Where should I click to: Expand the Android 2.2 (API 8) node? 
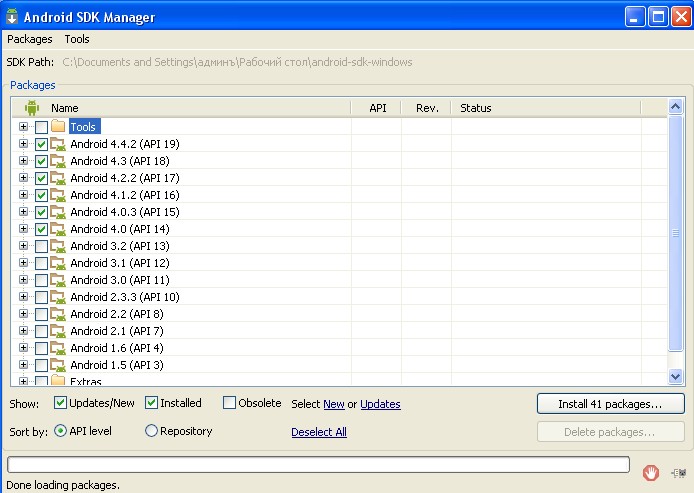pos(23,313)
